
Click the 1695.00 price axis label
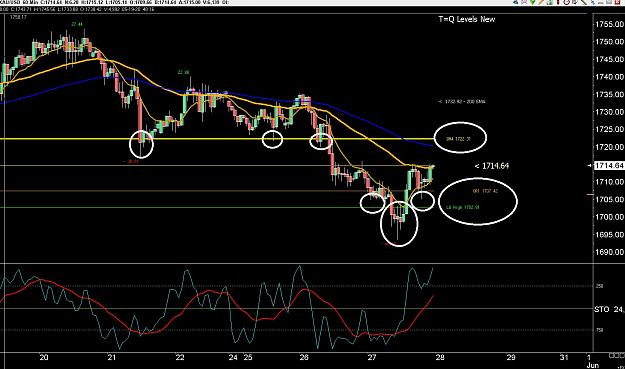tap(609, 235)
